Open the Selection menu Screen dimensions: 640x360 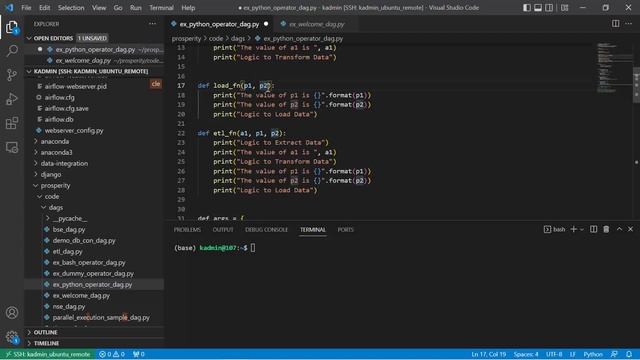(x=71, y=8)
